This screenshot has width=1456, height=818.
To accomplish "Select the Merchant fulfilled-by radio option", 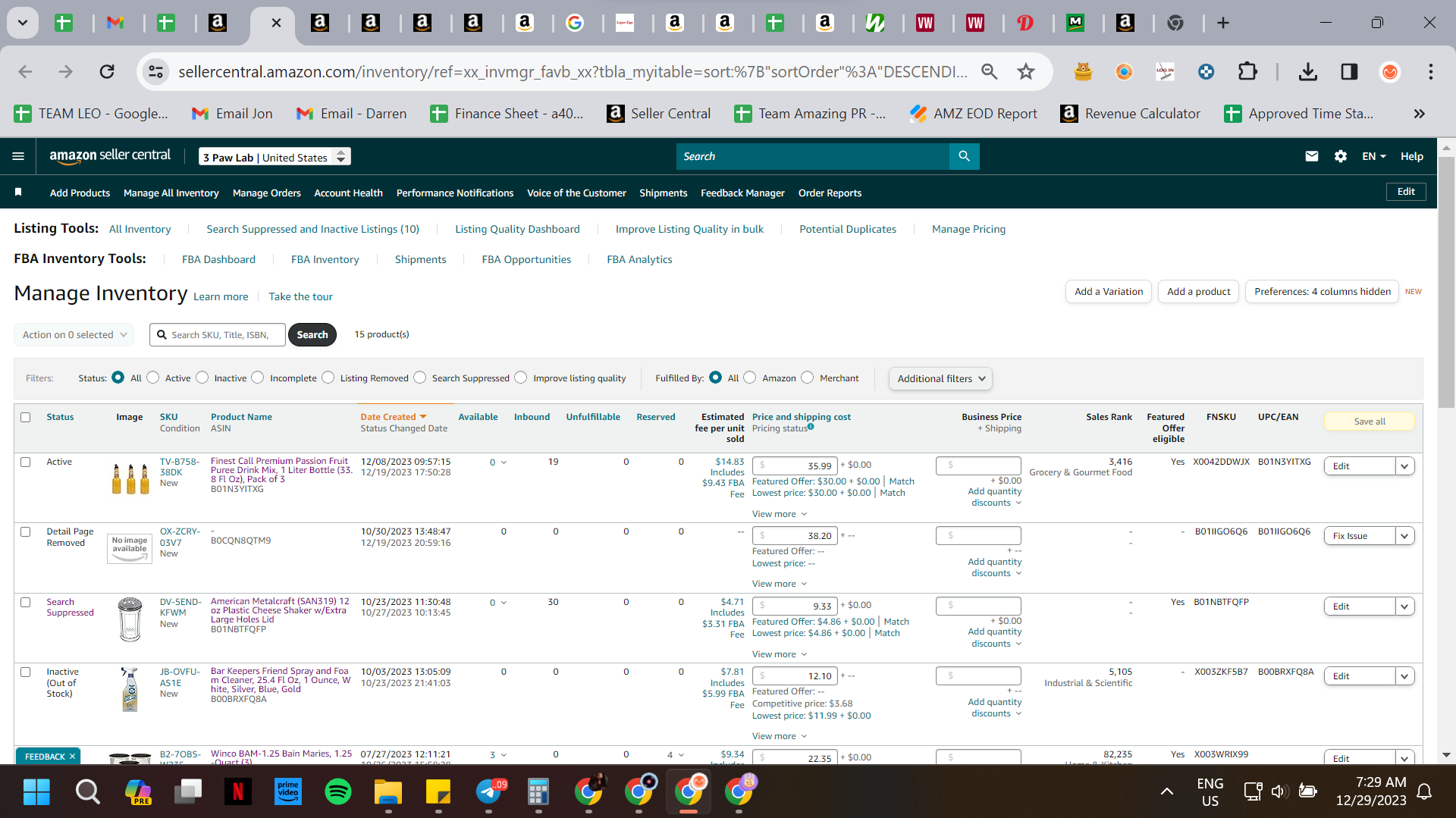I will 808,378.
